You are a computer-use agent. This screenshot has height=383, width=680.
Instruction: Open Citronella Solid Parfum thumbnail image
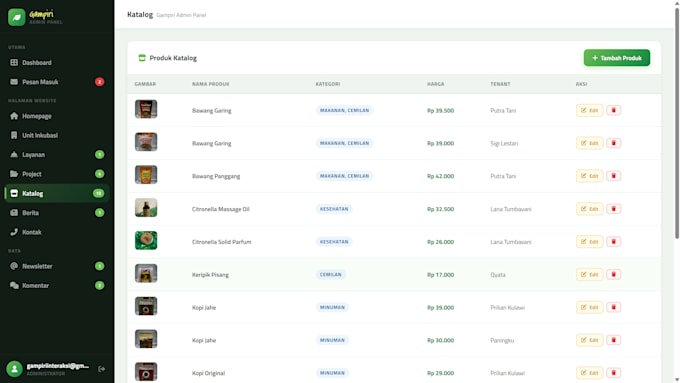pyautogui.click(x=146, y=241)
